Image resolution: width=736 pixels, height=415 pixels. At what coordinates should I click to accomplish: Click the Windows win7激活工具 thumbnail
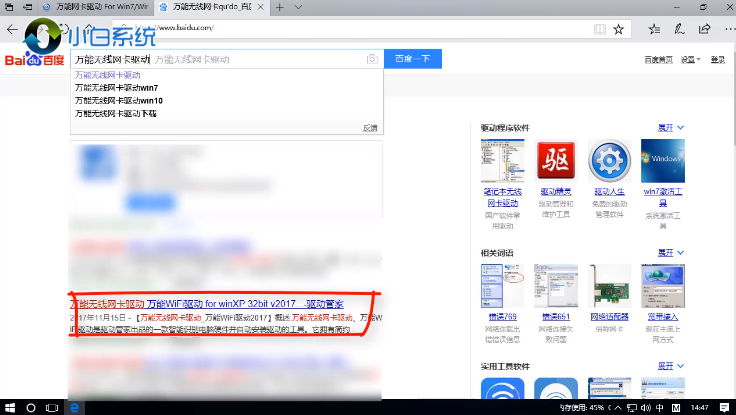[x=663, y=161]
